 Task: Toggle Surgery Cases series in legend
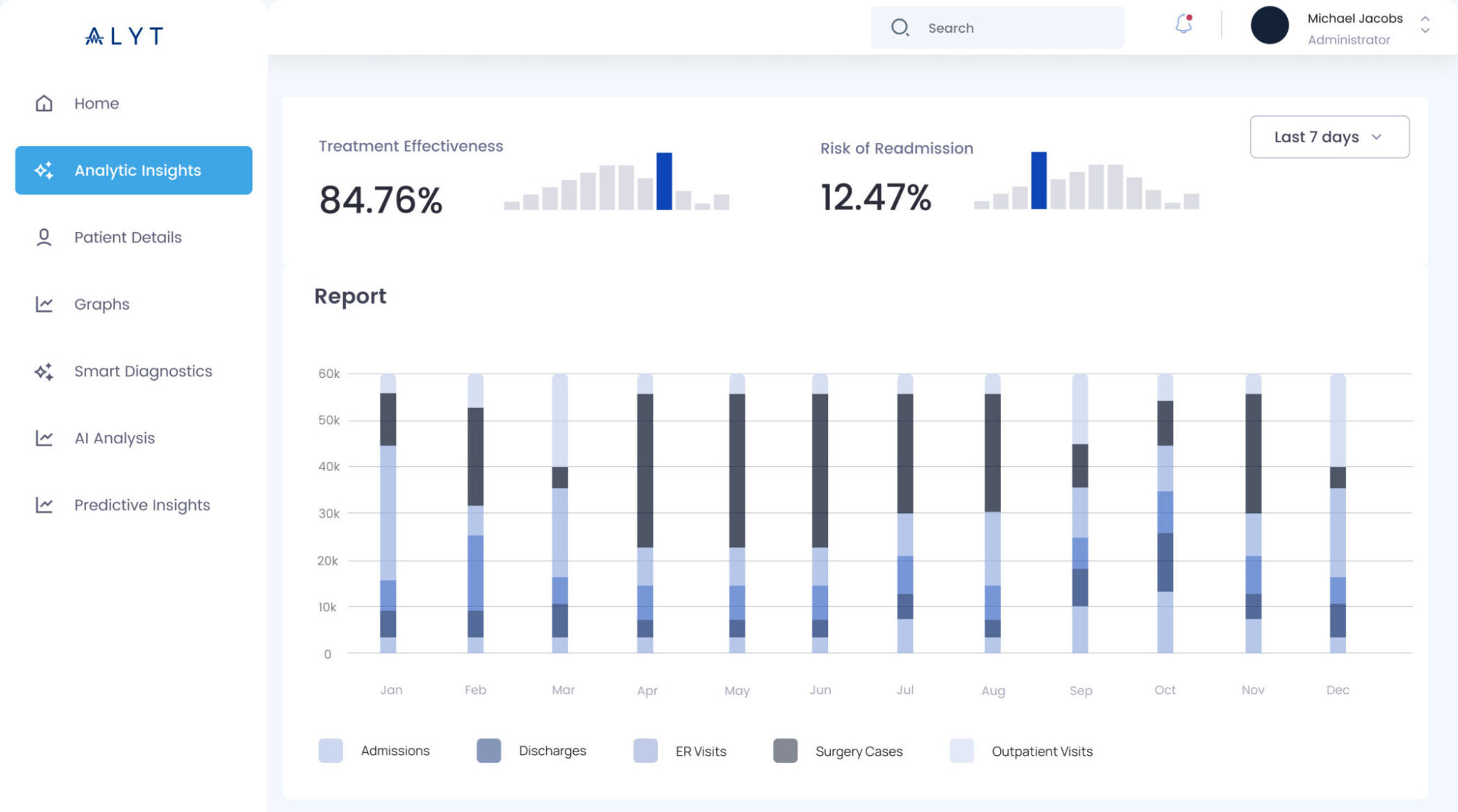859,752
